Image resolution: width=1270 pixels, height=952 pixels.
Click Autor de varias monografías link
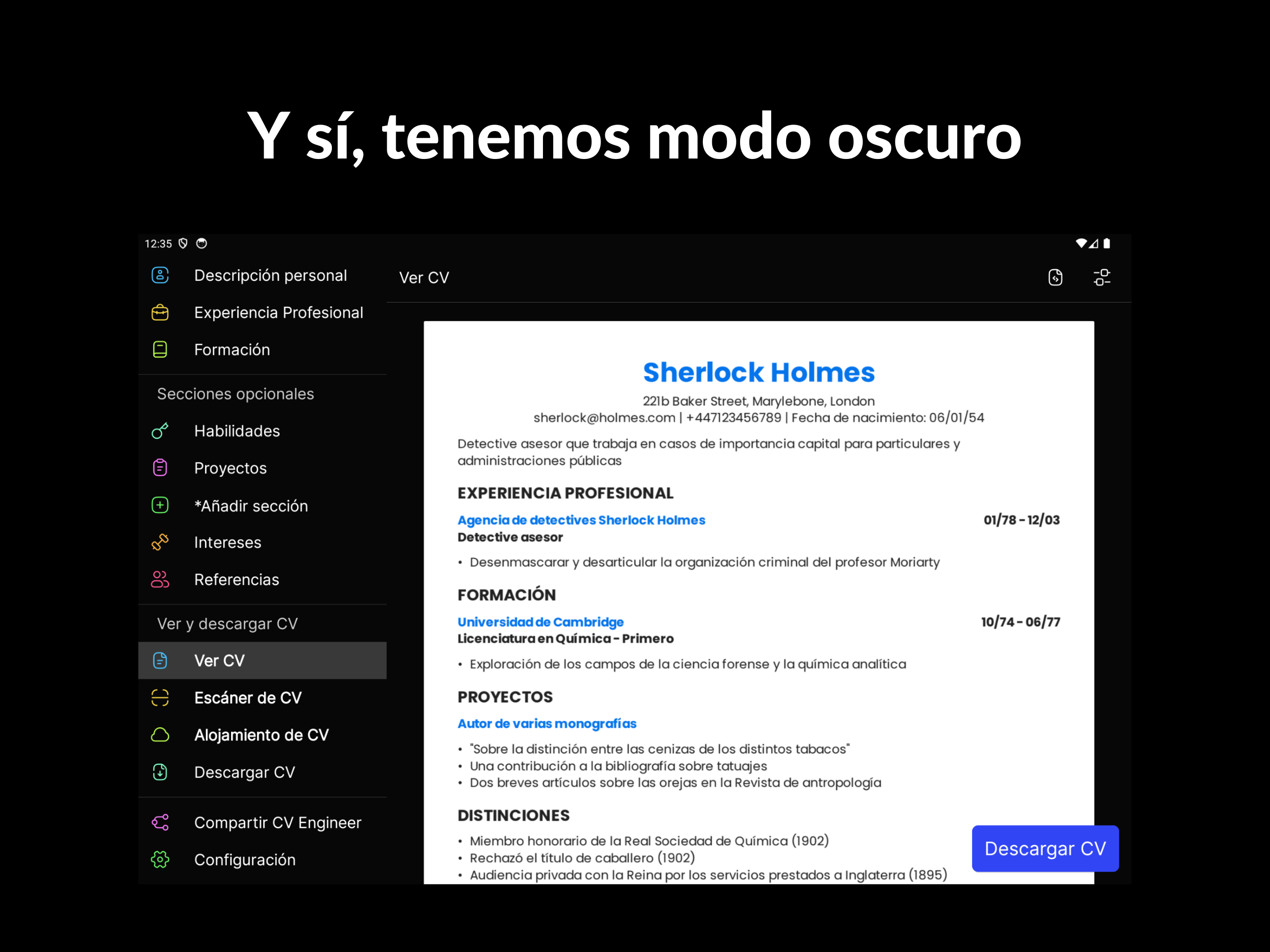(547, 723)
